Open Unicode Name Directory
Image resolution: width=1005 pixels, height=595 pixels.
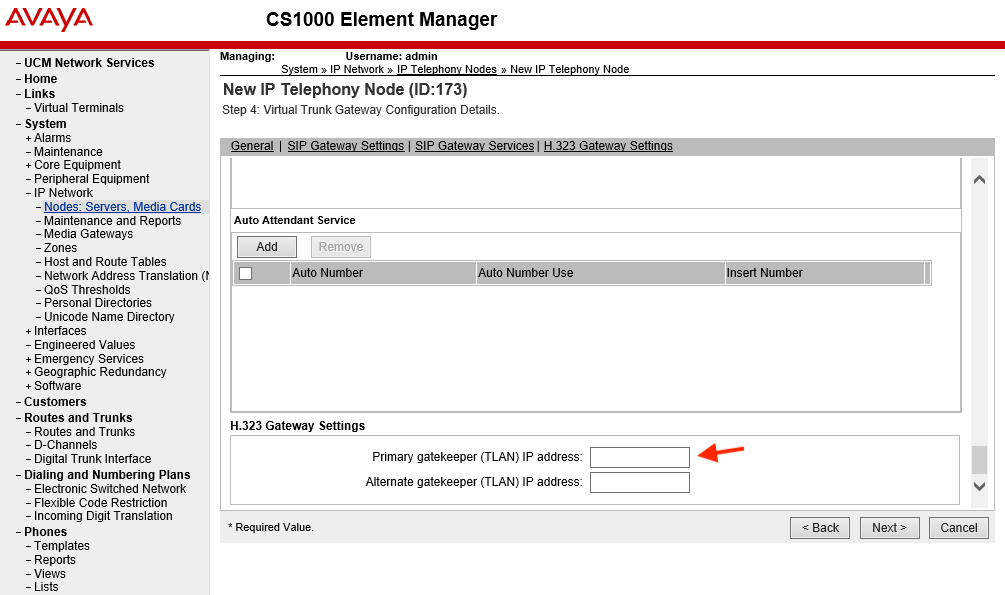[x=109, y=317]
